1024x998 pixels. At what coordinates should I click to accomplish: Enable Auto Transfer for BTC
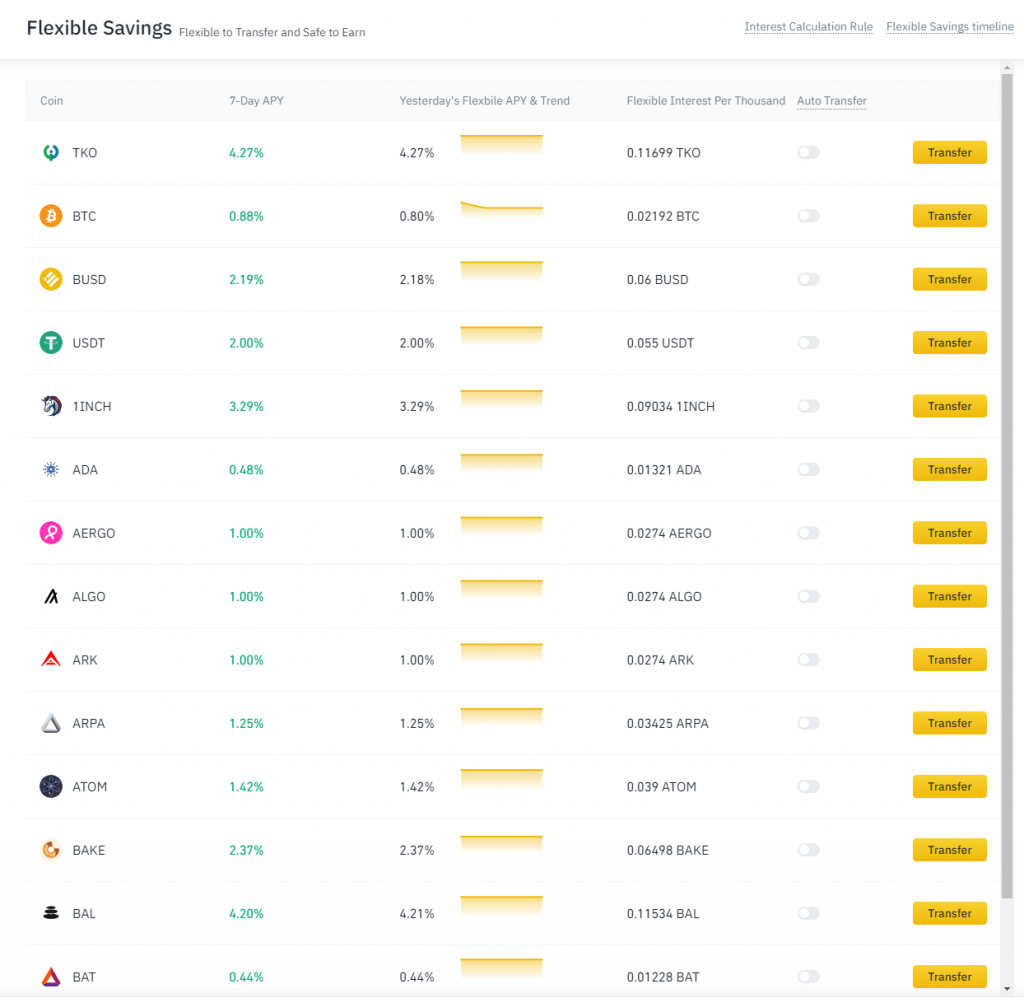click(x=808, y=216)
